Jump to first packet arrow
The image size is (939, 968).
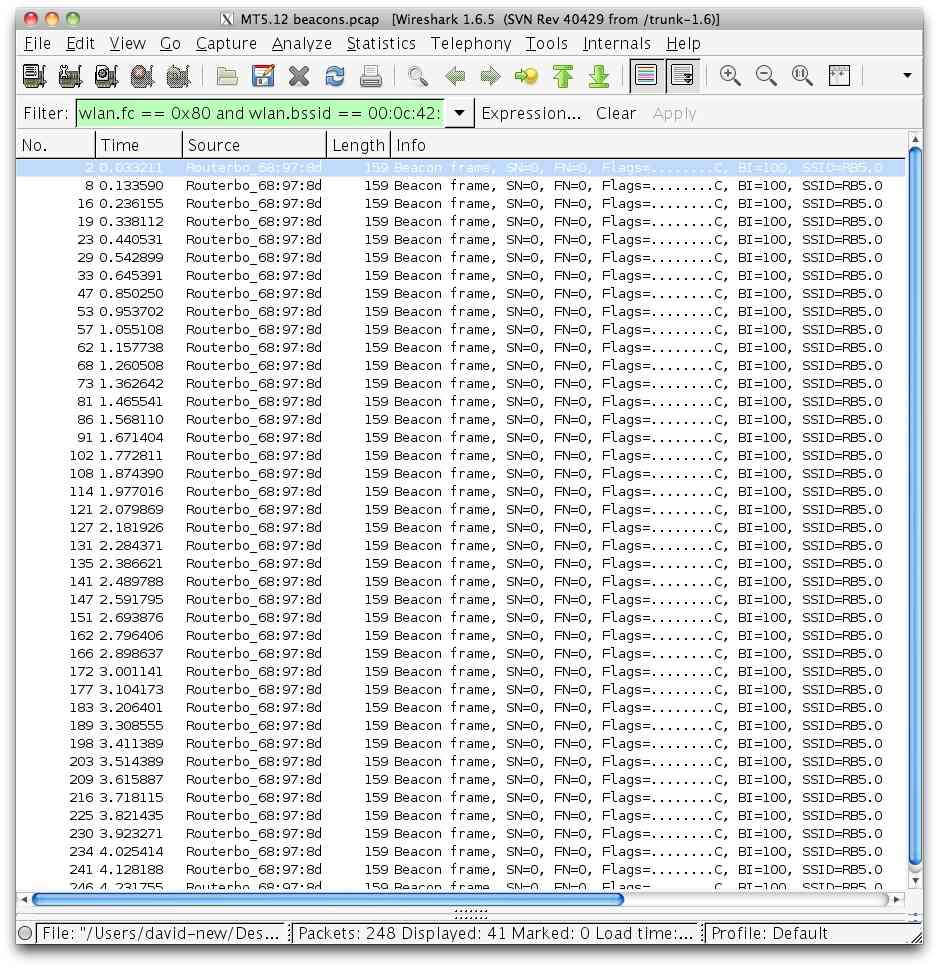pos(563,76)
